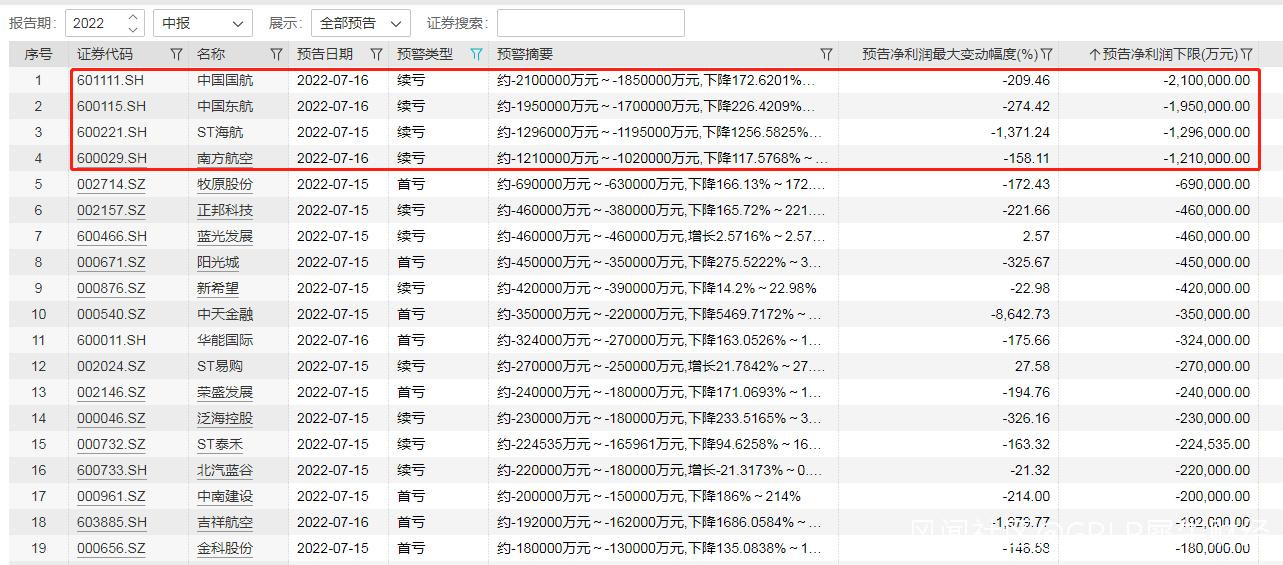Sort by 预告净利润最大变动幅度(%) header
This screenshot has height=565, width=1283.
coord(950,54)
